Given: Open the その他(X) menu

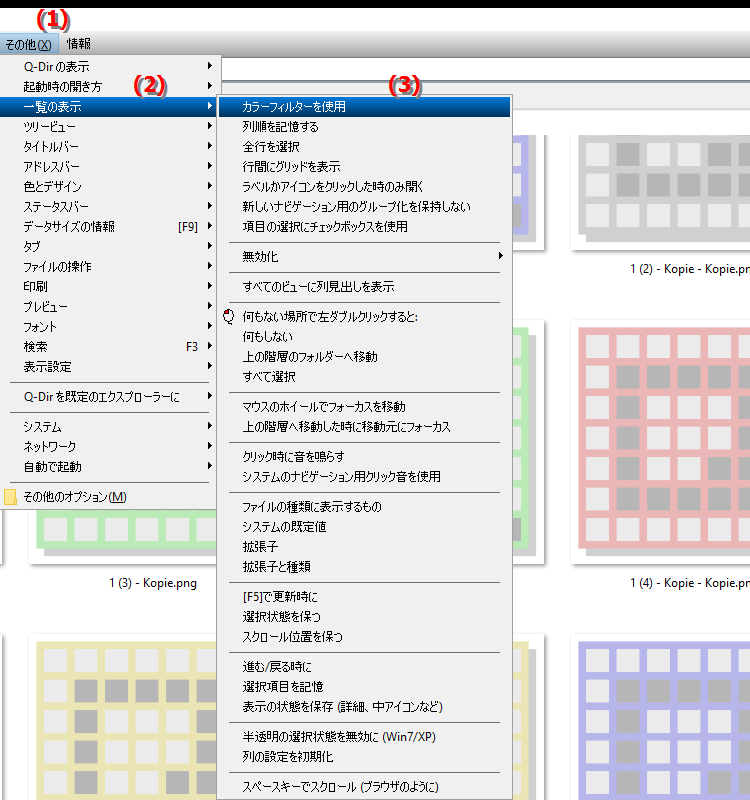Looking at the screenshot, I should pos(29,44).
